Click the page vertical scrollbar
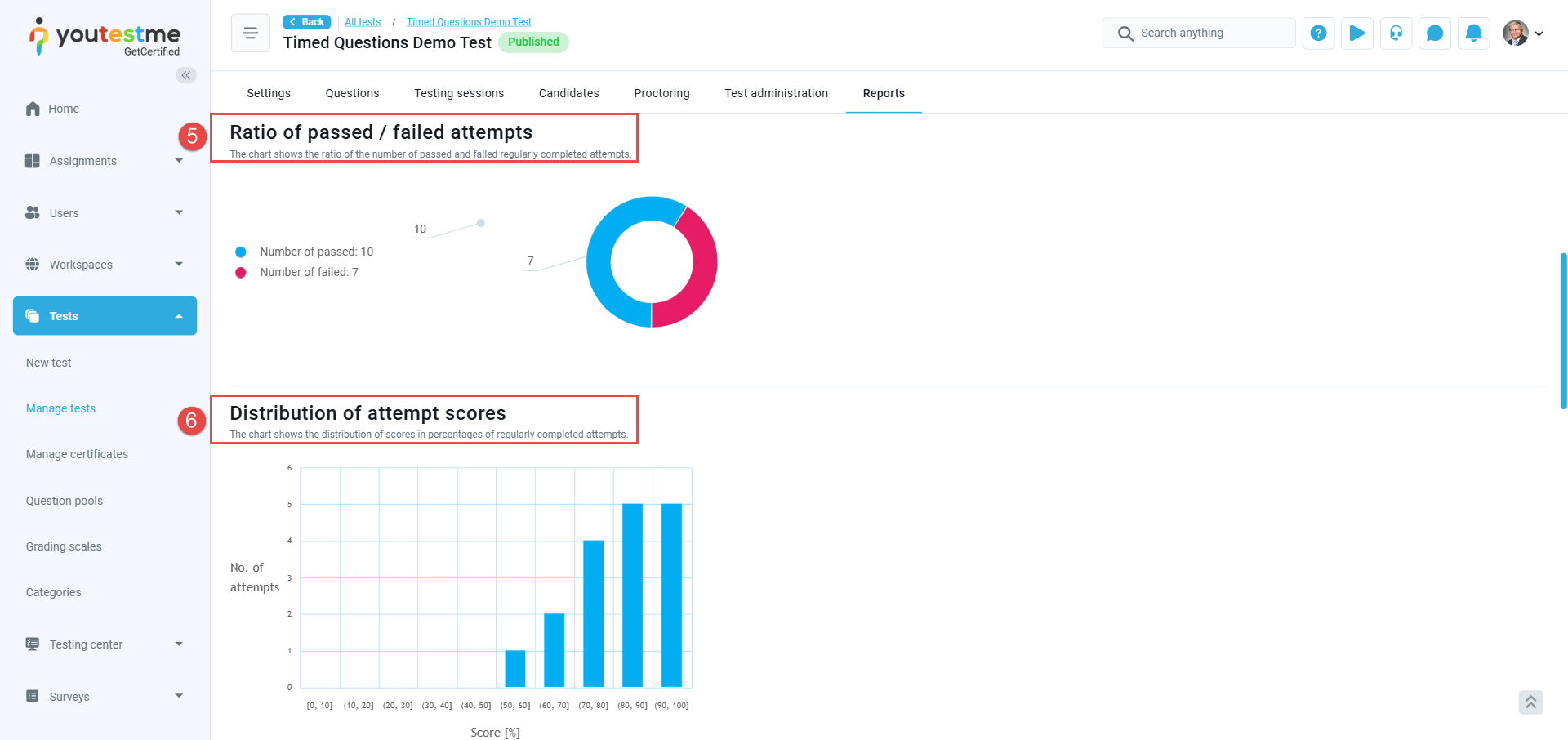 (x=1563, y=331)
